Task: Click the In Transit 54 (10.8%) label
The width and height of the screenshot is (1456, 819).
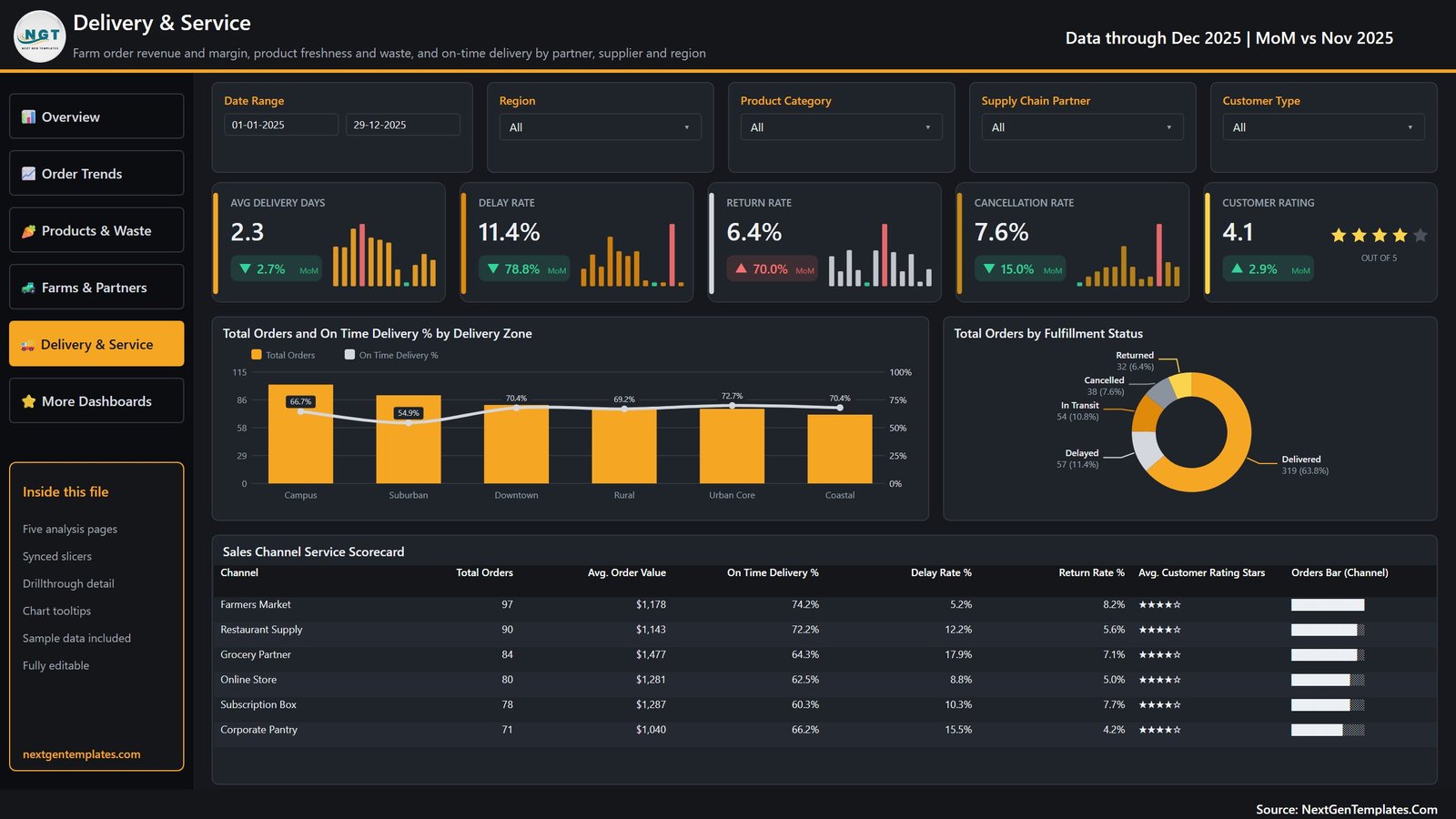Action: (1077, 411)
